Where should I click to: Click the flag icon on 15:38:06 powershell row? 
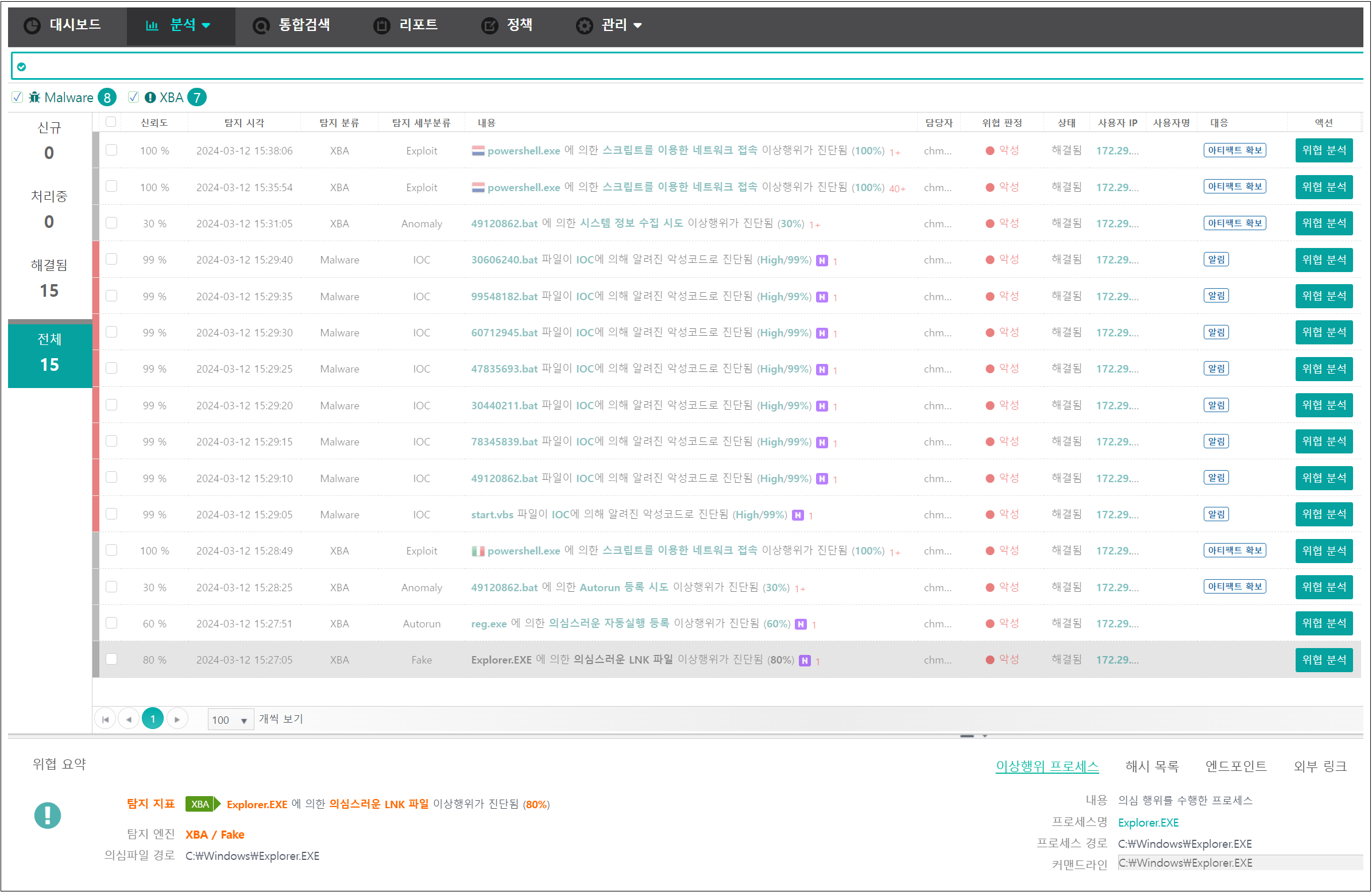478,151
